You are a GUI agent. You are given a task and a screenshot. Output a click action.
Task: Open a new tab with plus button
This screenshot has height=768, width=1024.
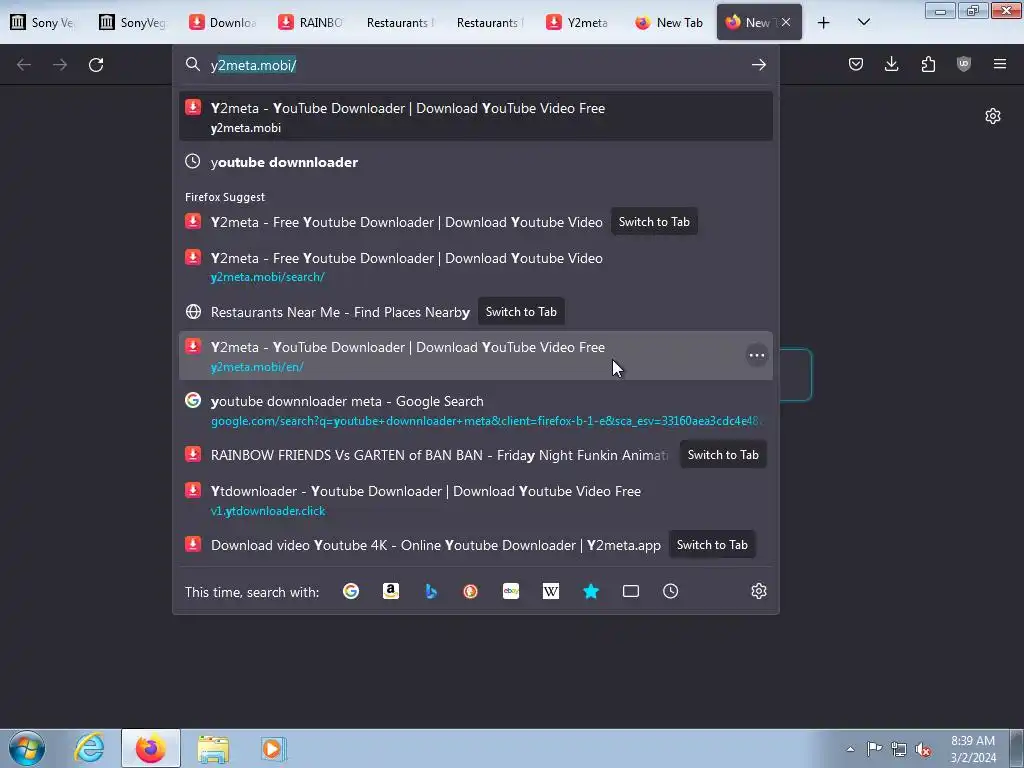tap(824, 22)
